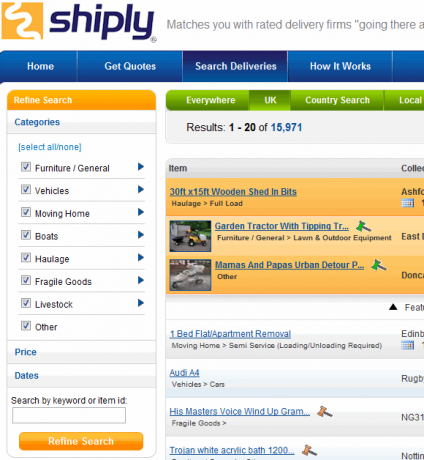Screen dimensions: 424x460
Task: Toggle the Haulage checkbox
Action: [26, 257]
